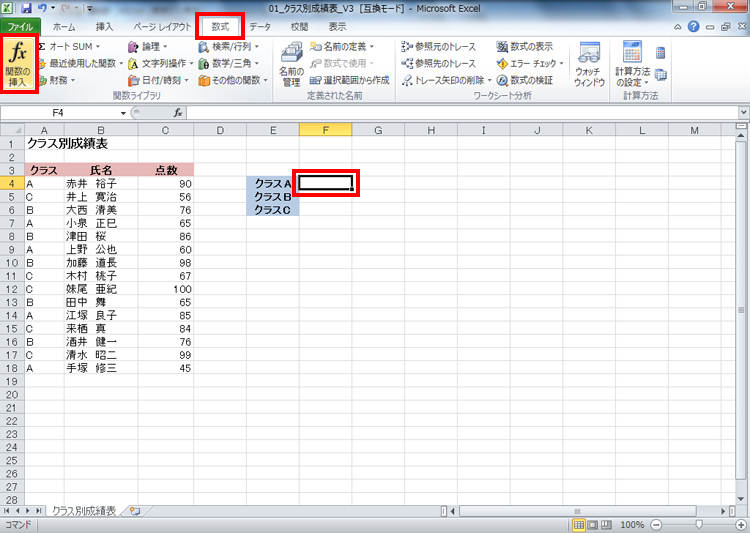Image resolution: width=750 pixels, height=533 pixels.
Task: Click the Undo icon in quick access toolbar
Action: [42, 8]
